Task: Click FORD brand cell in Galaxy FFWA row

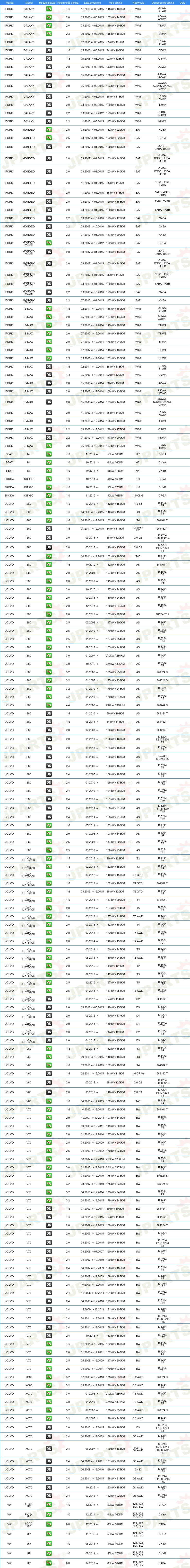Action: click(9, 51)
